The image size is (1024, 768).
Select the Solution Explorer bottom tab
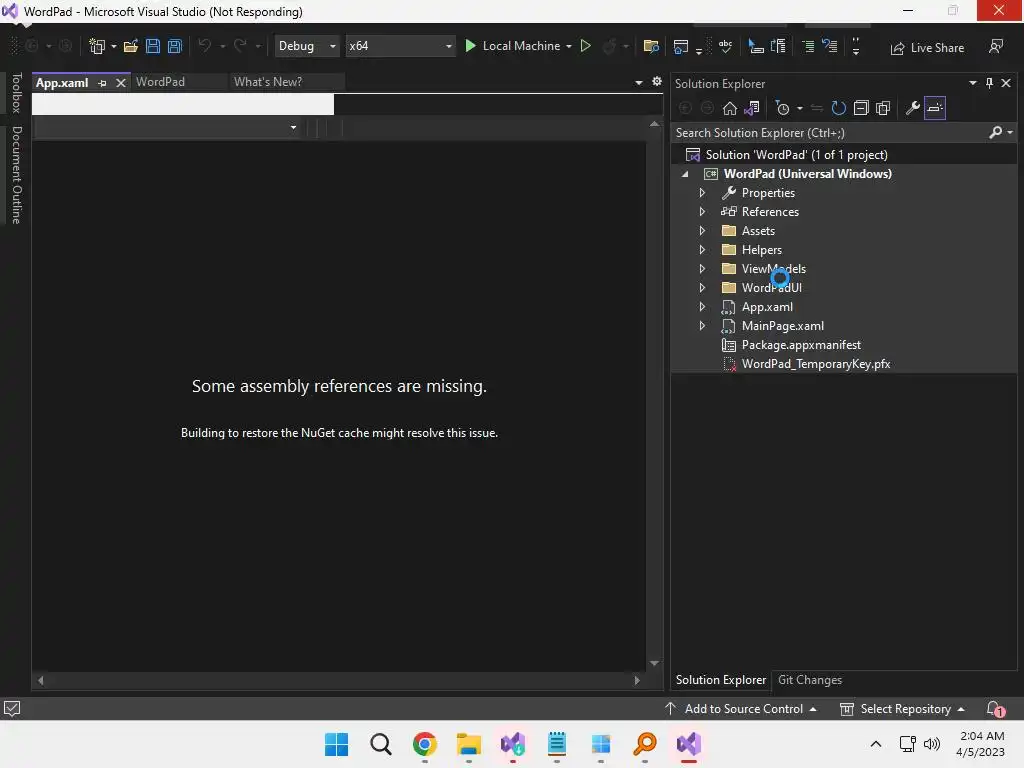tap(720, 680)
